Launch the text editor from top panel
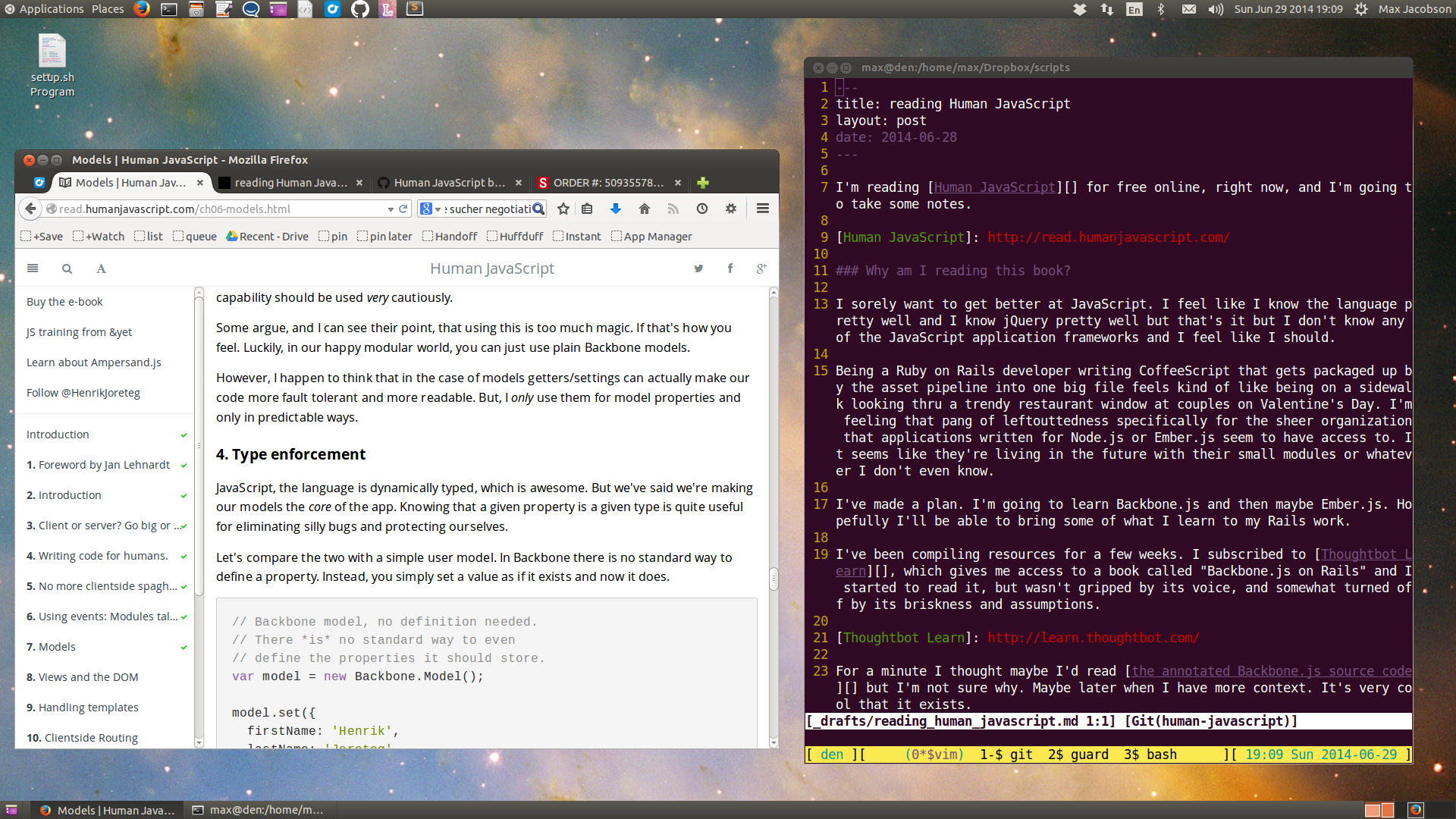 click(x=224, y=9)
